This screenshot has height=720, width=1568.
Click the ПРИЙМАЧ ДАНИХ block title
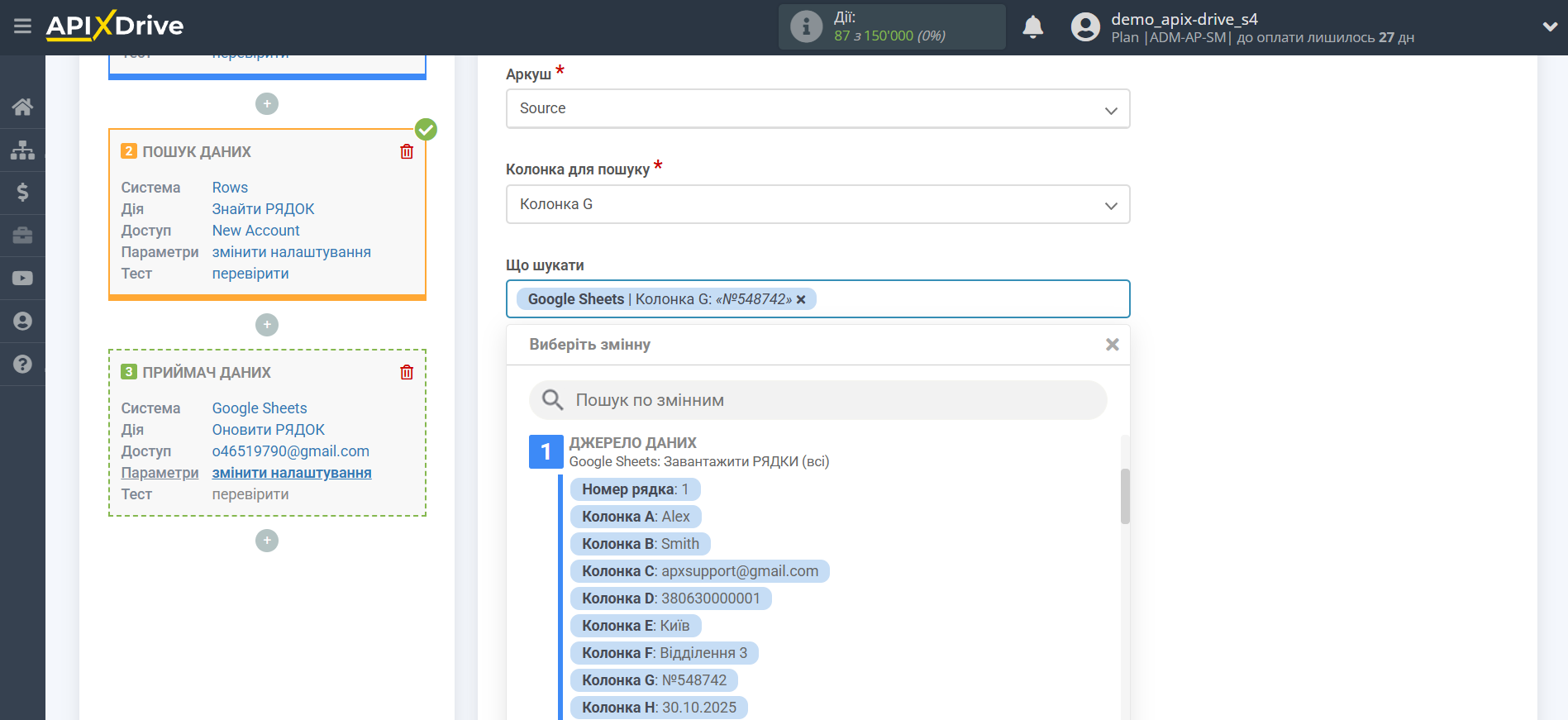point(207,373)
